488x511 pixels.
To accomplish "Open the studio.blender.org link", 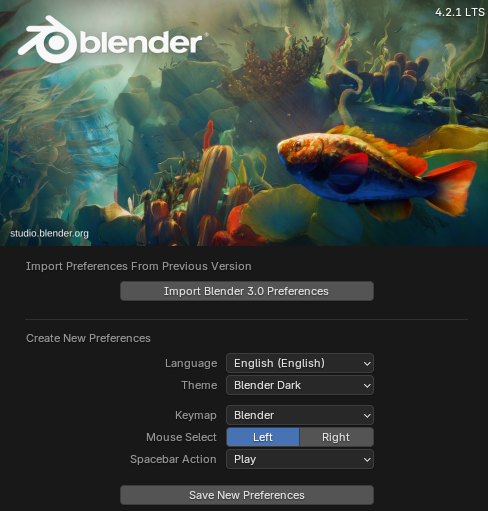I will pyautogui.click(x=49, y=233).
